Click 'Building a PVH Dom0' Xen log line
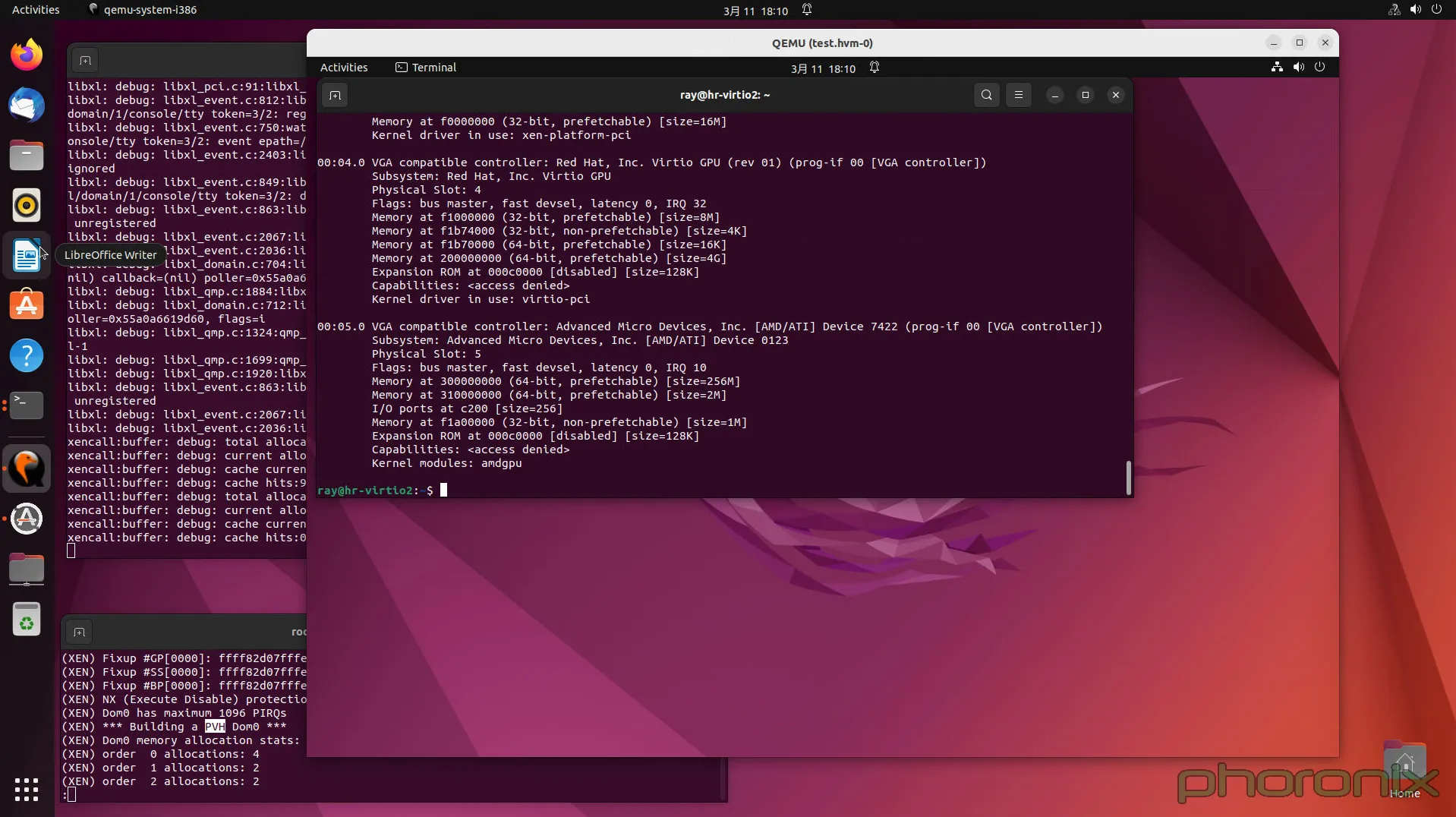This screenshot has height=817, width=1456. point(174,727)
